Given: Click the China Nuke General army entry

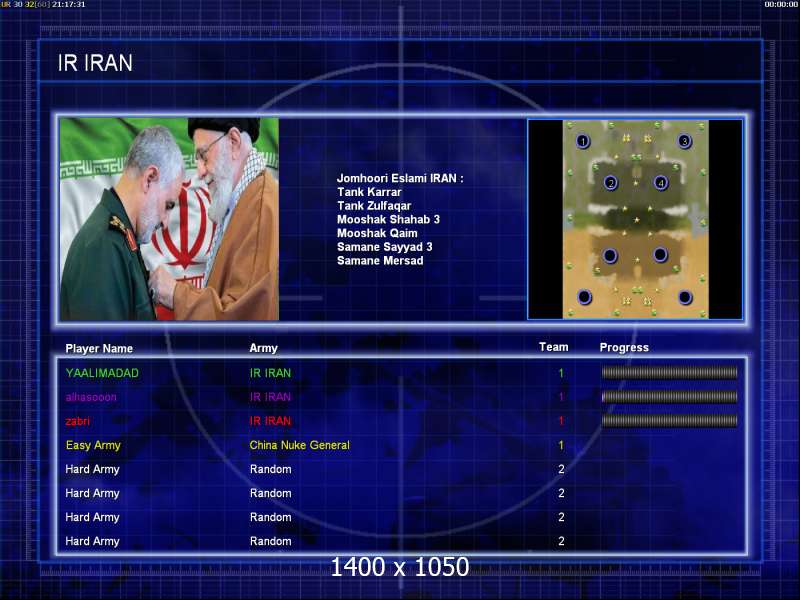Looking at the screenshot, I should (x=299, y=445).
